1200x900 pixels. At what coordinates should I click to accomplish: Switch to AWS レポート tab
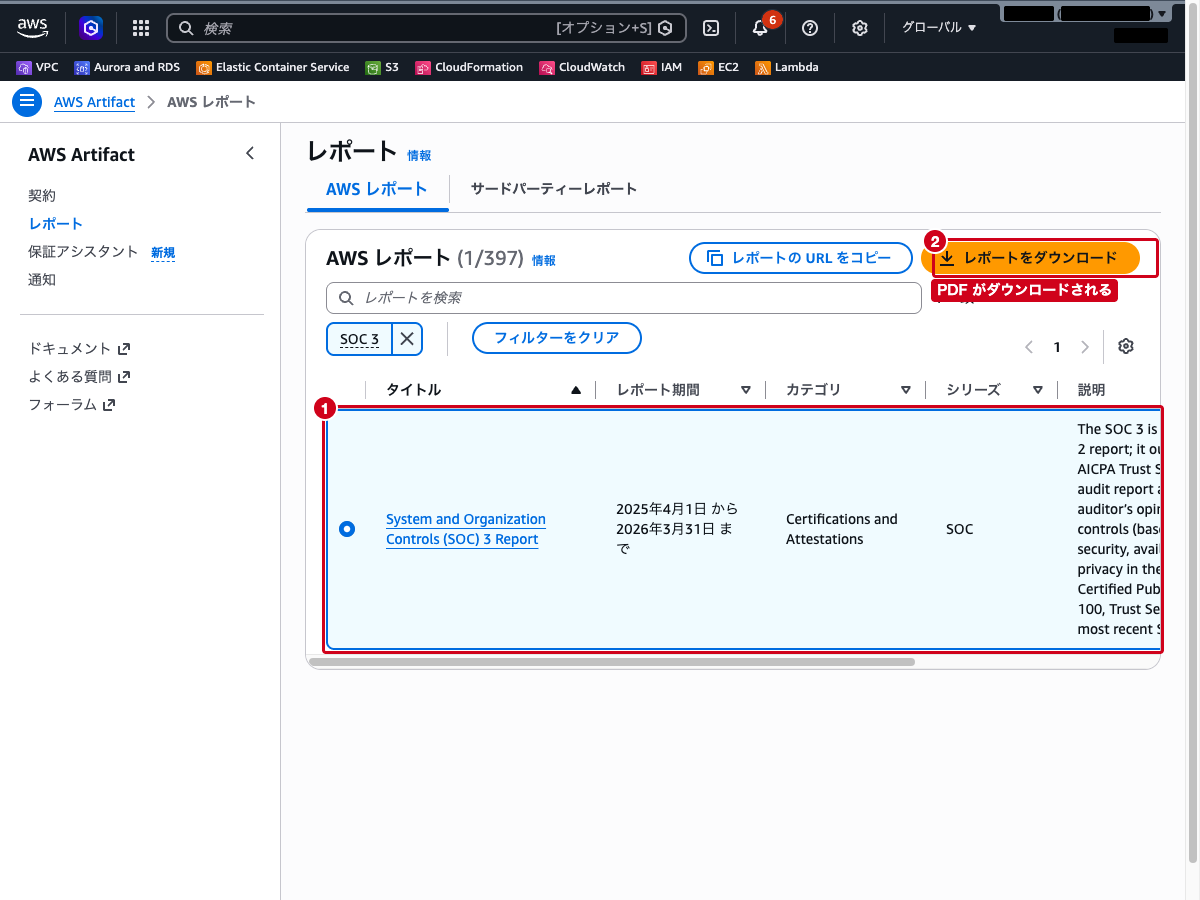coord(377,189)
